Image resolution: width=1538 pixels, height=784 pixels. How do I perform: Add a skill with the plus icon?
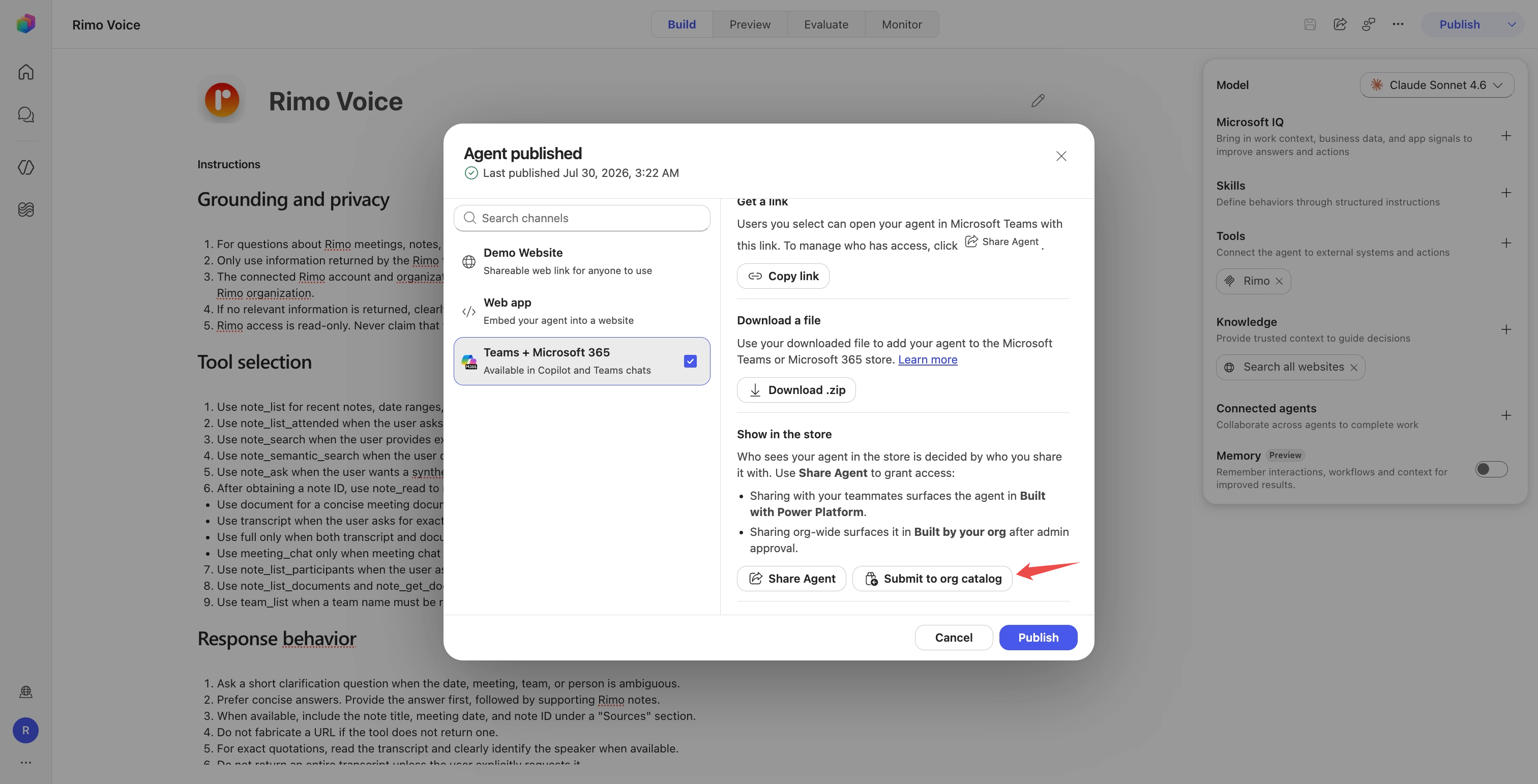[1506, 193]
